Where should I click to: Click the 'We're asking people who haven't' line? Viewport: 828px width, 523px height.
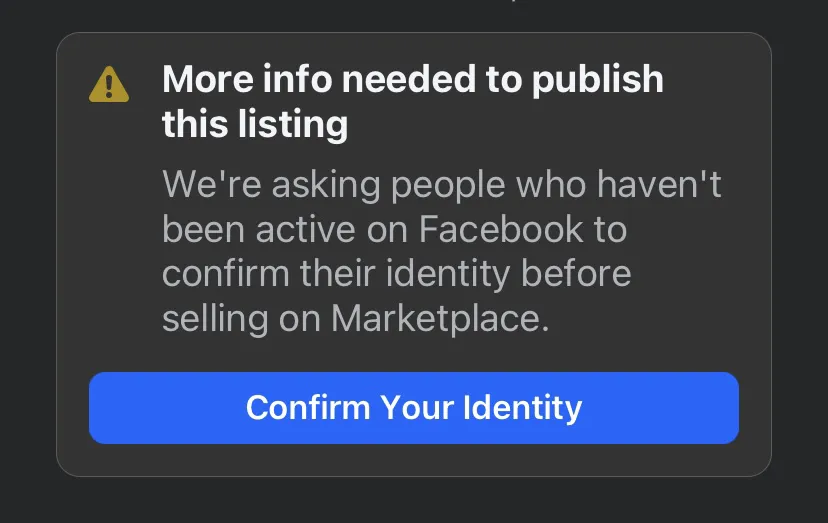tap(441, 185)
